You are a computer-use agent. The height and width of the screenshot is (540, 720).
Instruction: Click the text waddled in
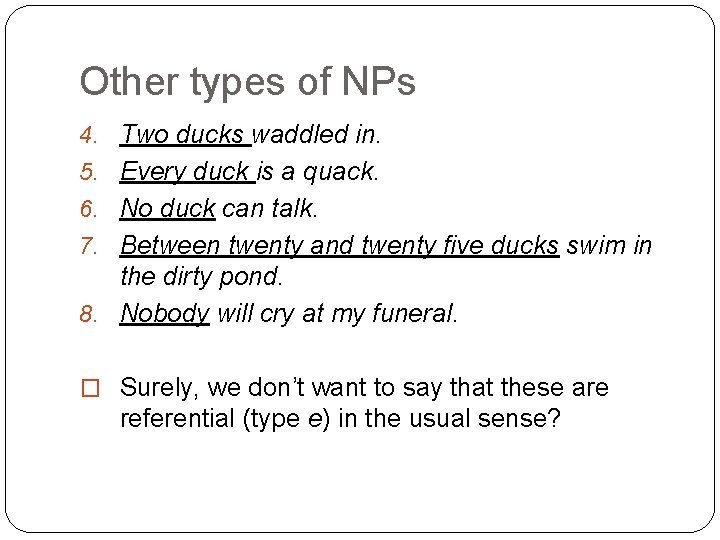click(x=317, y=135)
